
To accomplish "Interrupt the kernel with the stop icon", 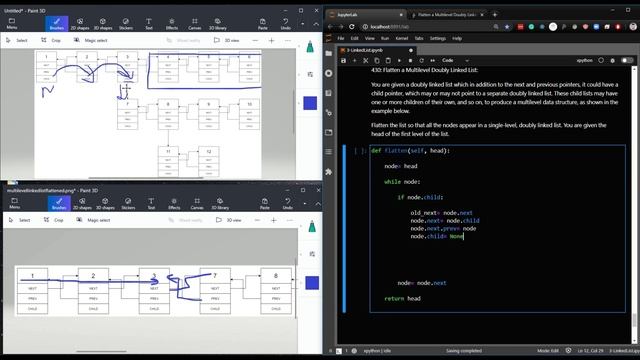I will click(410, 60).
